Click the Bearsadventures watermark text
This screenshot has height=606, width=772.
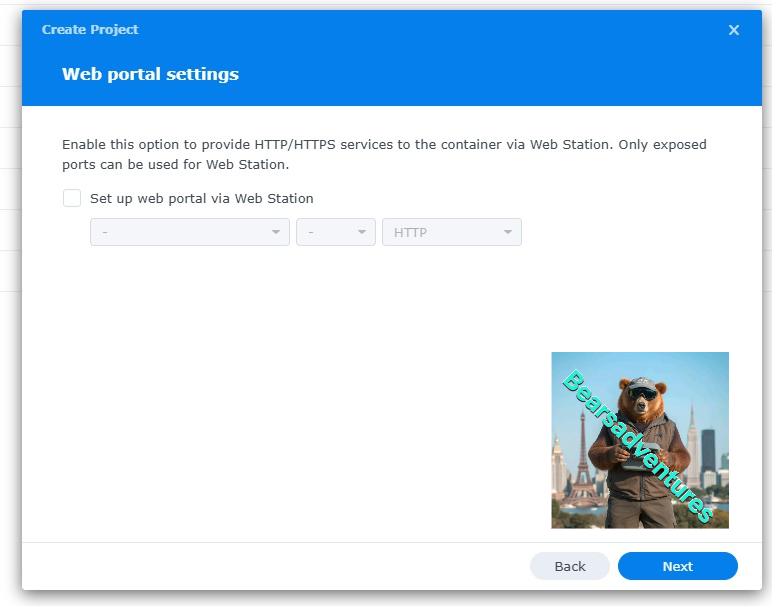[638, 446]
